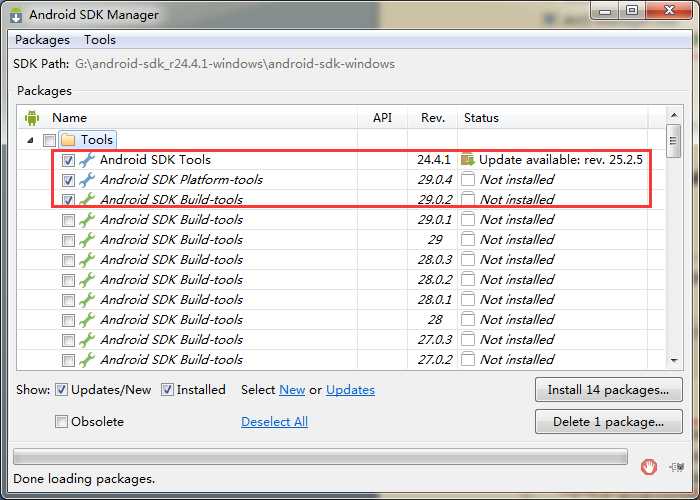Viewport: 700px width, 500px height.
Task: Check Build-tools 29.0.1 checkbox
Action: [x=68, y=220]
